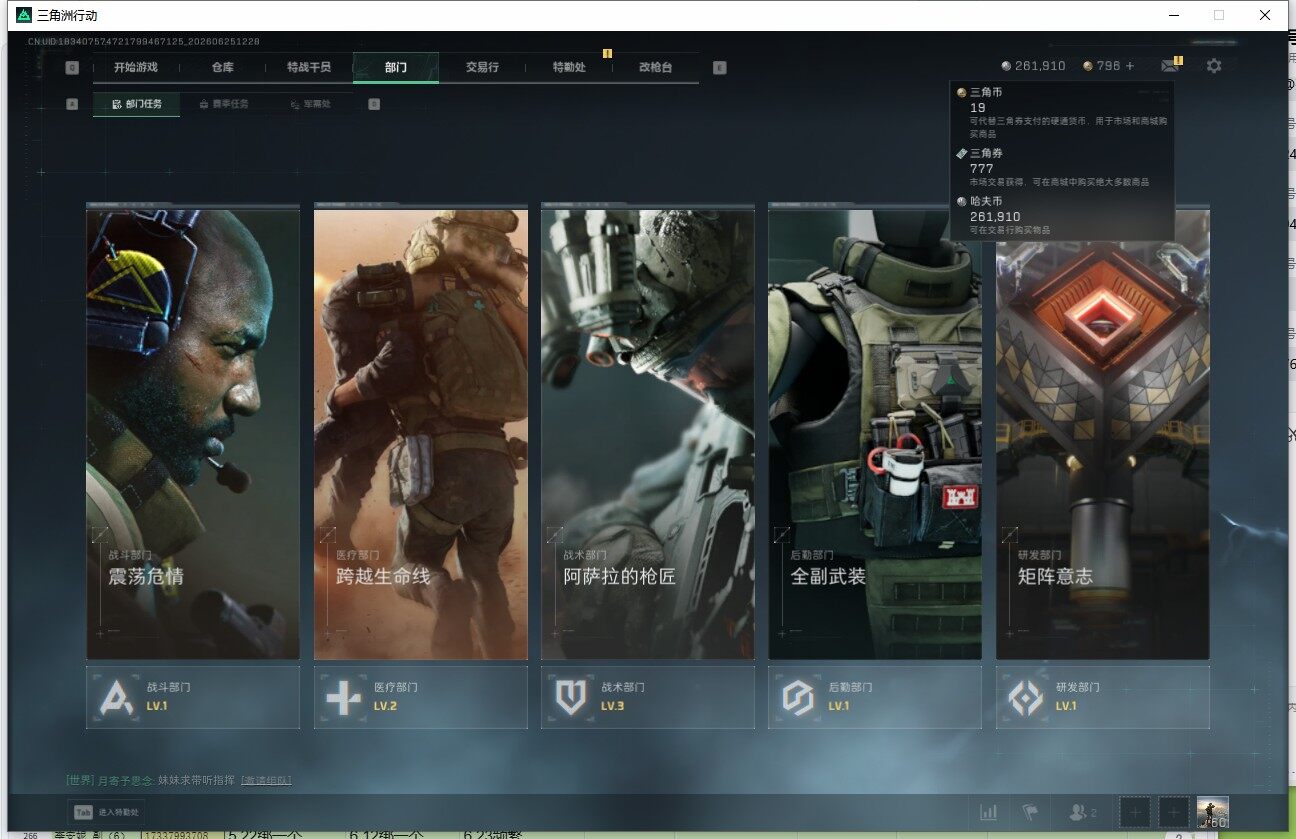Image resolution: width=1296 pixels, height=839 pixels.
Task: Click the flag icon in bottom bar
Action: 1029,813
